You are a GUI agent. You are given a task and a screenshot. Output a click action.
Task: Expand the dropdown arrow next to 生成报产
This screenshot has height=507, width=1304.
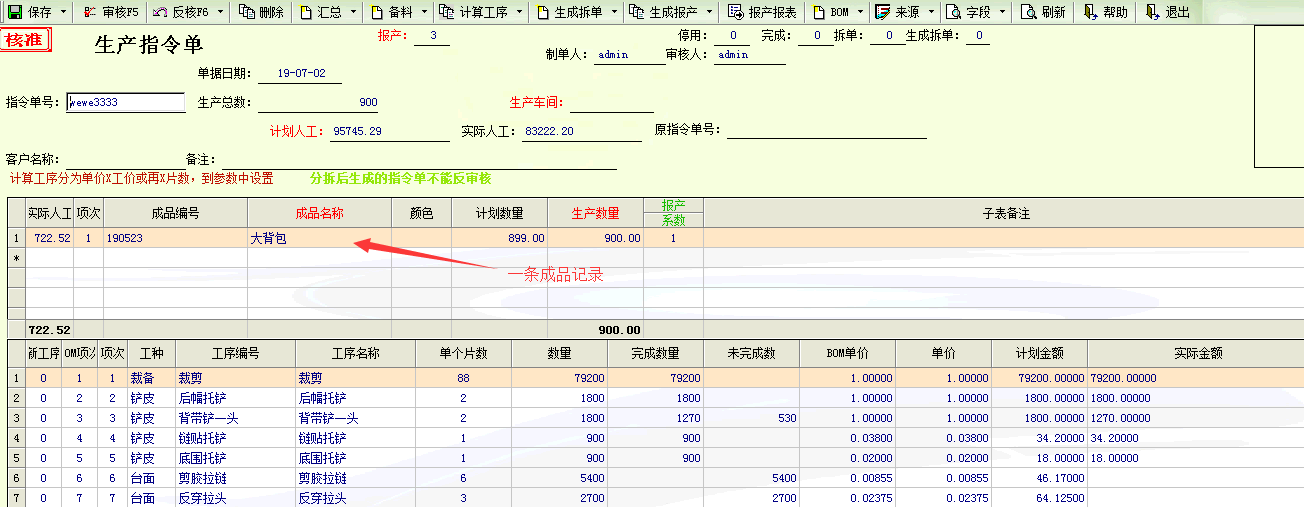click(708, 12)
